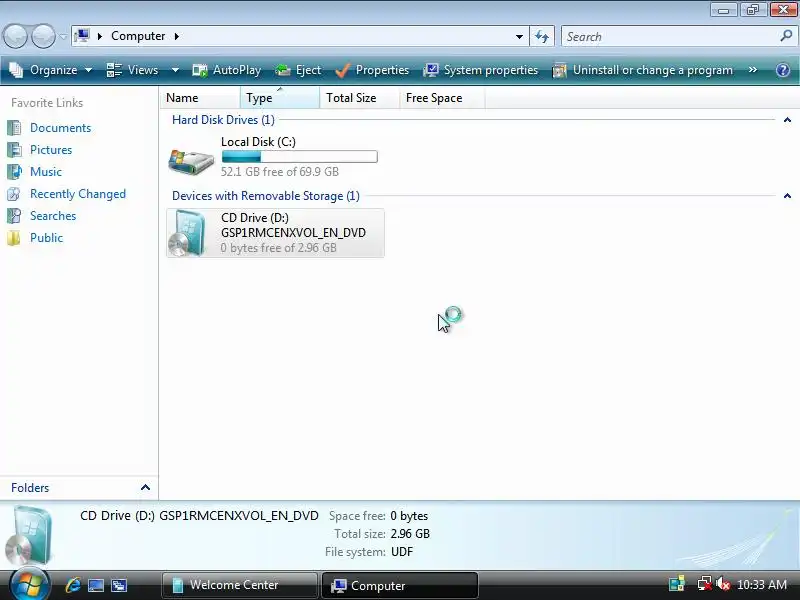This screenshot has width=800, height=600.
Task: Click the Searches icon
Action: click(14, 216)
